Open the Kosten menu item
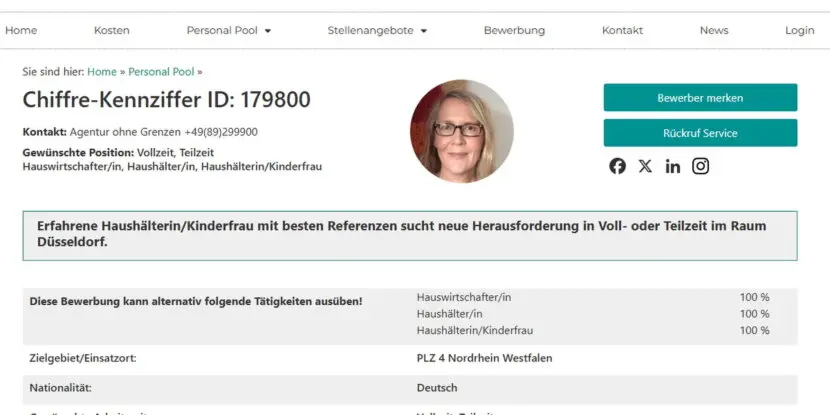The width and height of the screenshot is (830, 415). [x=112, y=30]
